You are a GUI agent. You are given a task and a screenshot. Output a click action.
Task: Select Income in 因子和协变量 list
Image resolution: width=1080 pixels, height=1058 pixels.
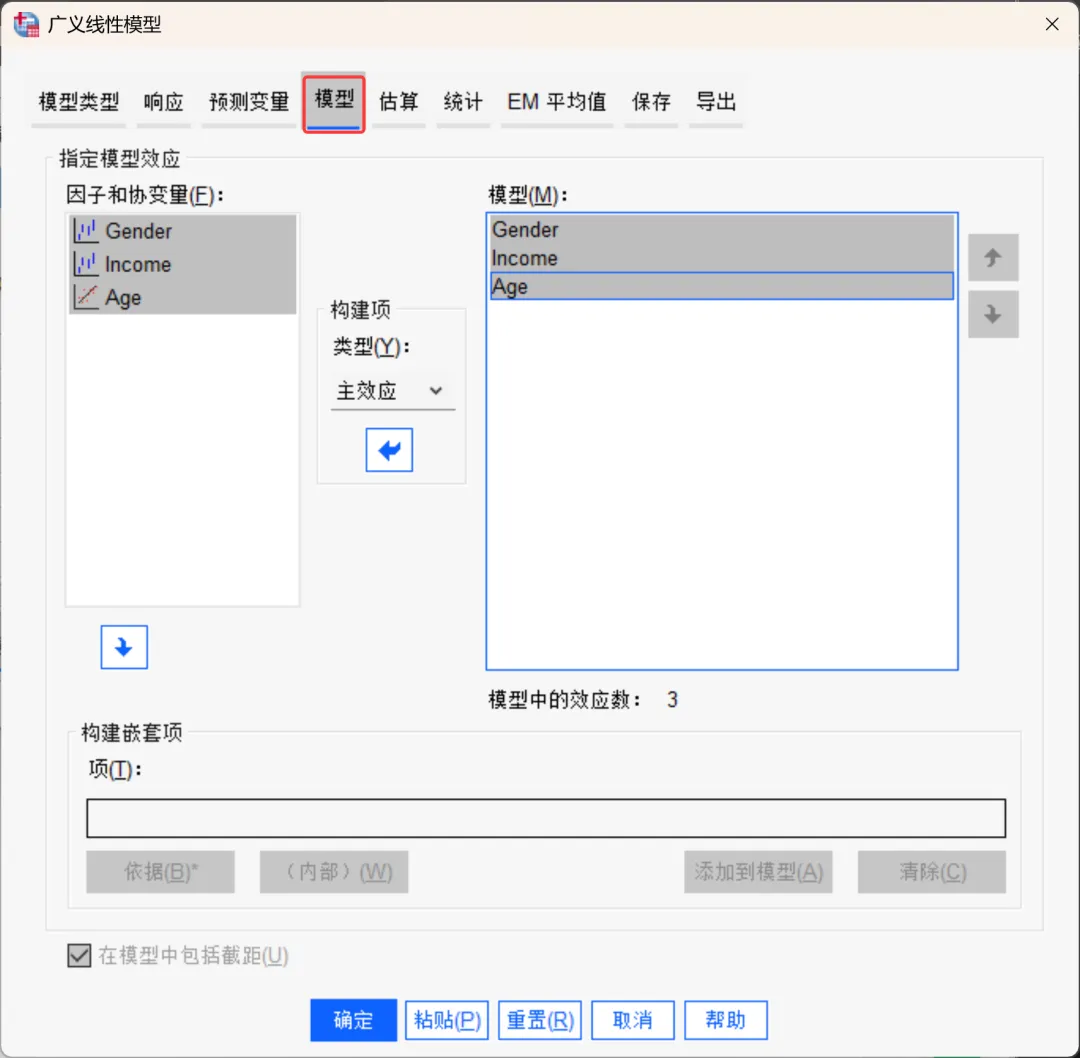click(x=183, y=264)
